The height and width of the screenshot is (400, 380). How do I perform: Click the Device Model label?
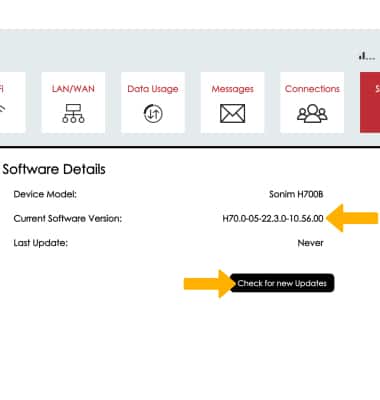click(x=45, y=194)
